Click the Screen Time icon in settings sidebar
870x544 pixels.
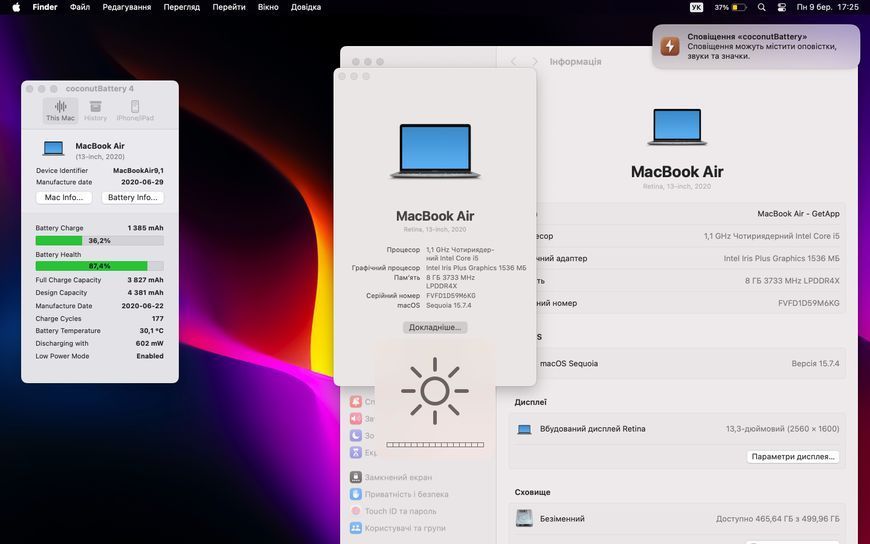pyautogui.click(x=356, y=452)
